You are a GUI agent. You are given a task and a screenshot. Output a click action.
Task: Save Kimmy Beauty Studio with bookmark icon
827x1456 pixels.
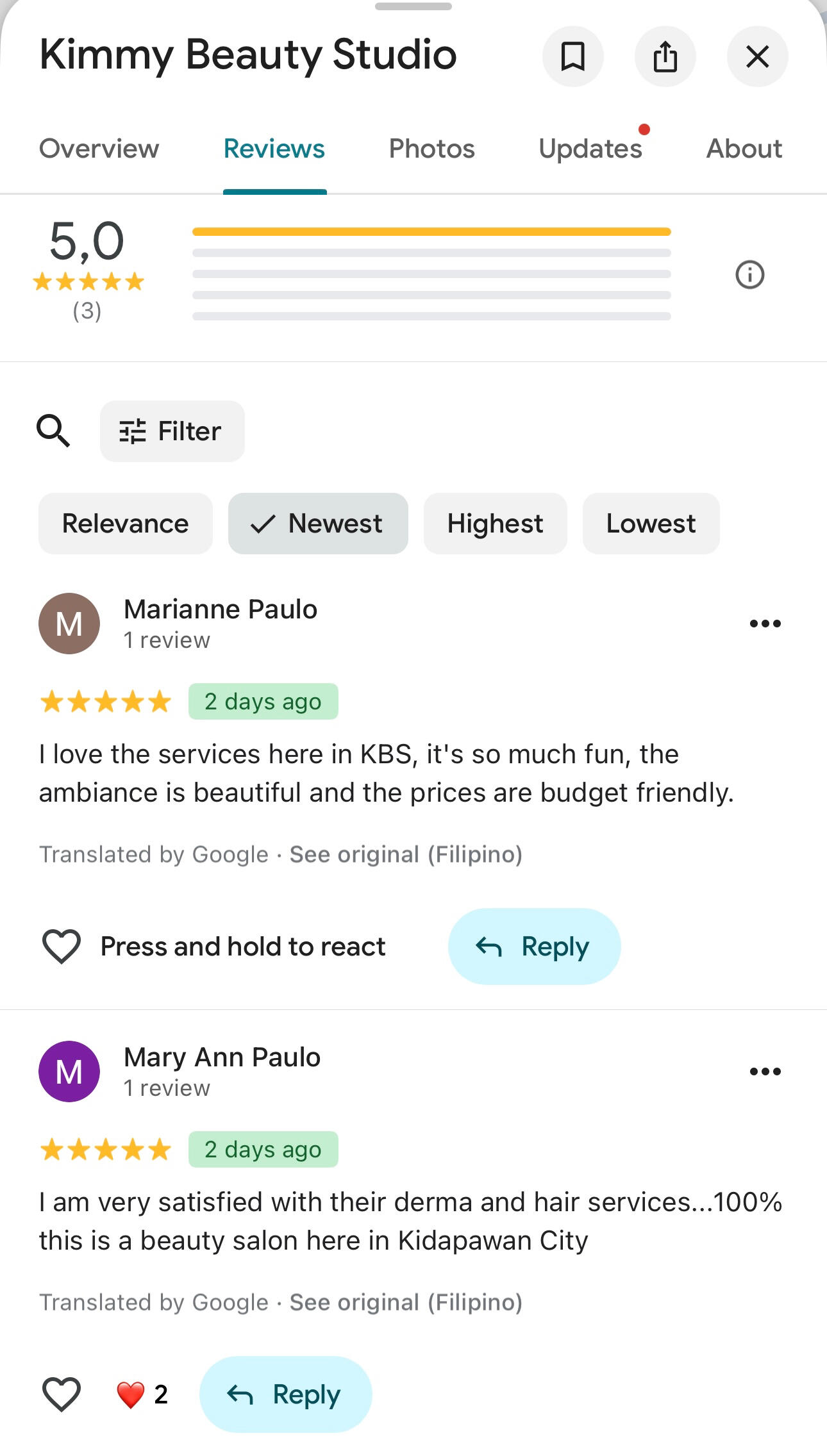pos(572,56)
